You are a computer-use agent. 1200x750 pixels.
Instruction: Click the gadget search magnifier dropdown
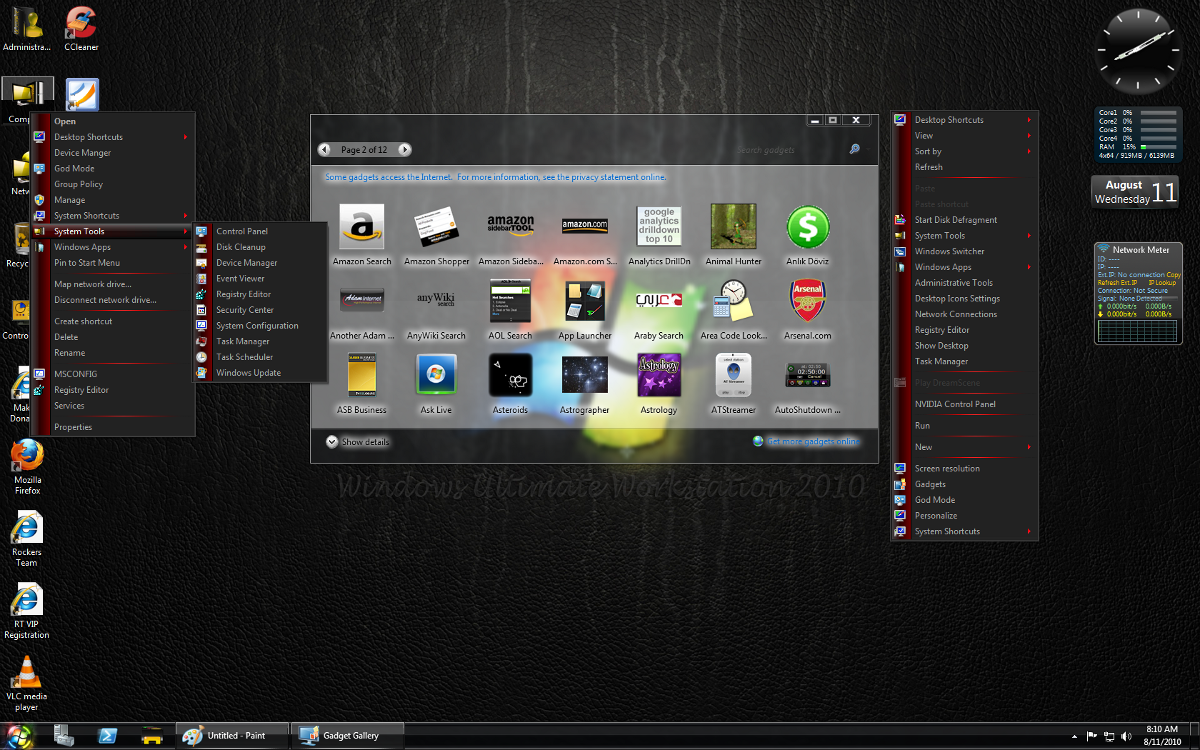(x=855, y=150)
